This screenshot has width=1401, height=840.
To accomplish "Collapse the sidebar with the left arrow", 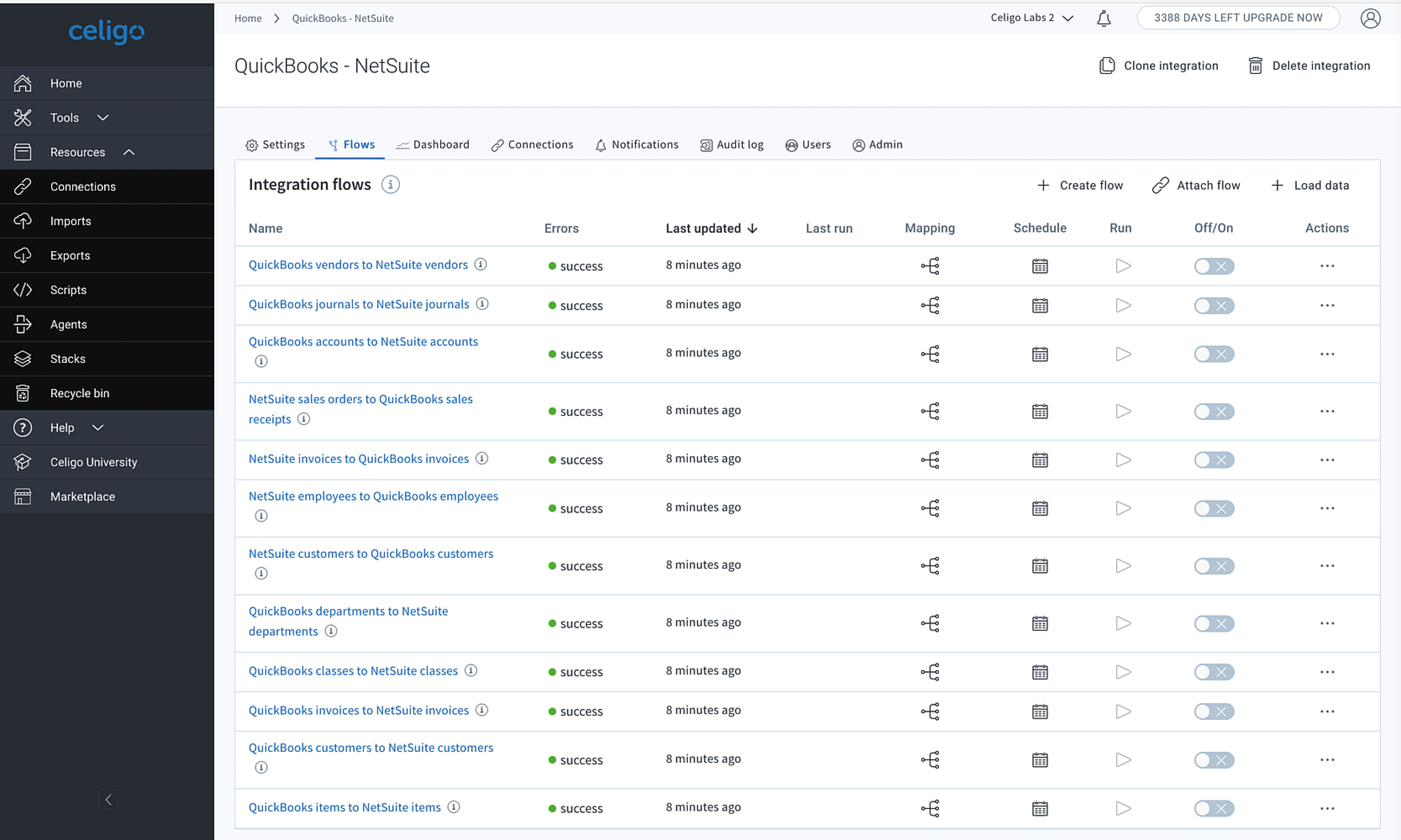I will pyautogui.click(x=108, y=799).
